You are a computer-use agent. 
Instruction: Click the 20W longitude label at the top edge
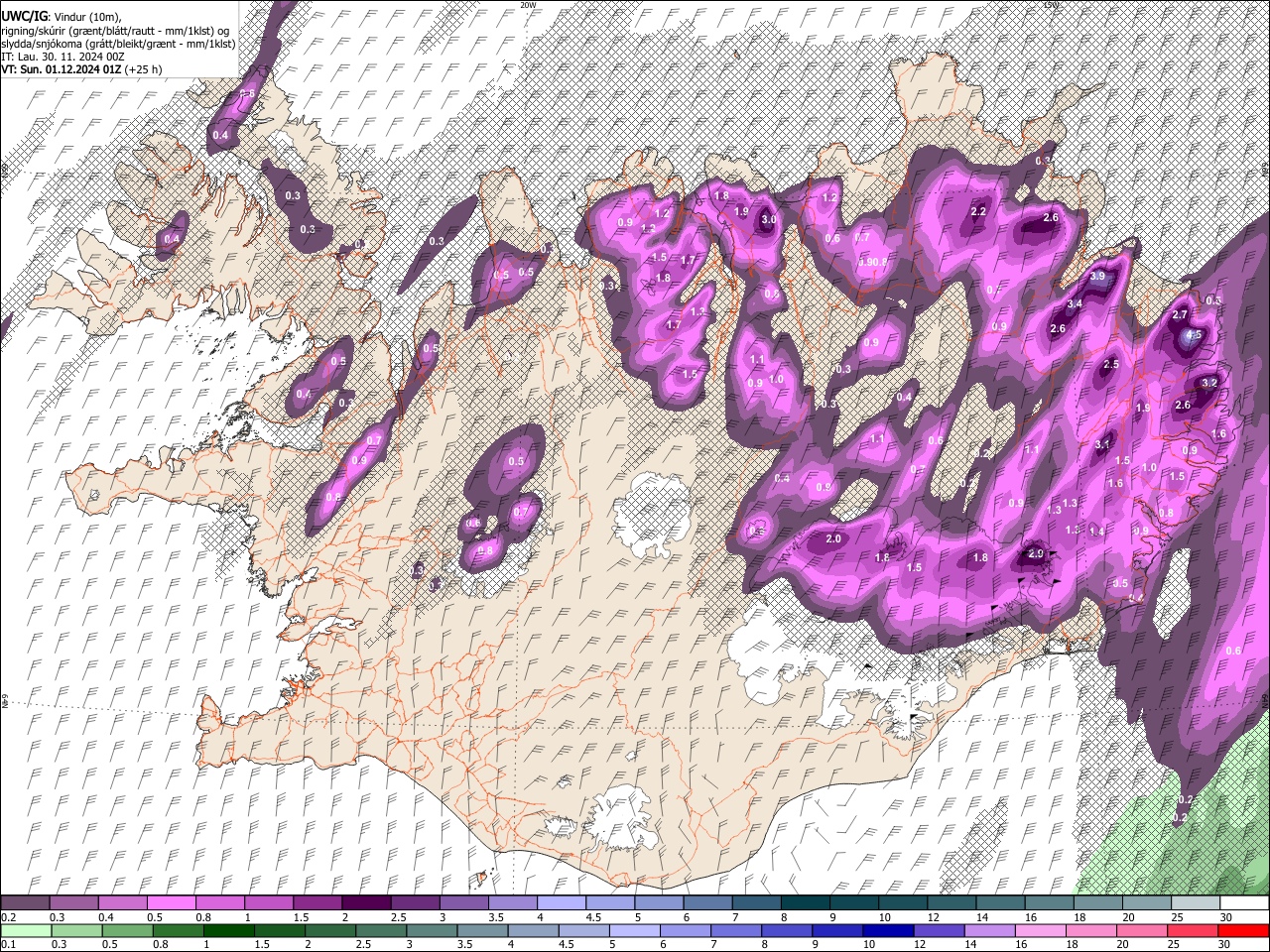pyautogui.click(x=528, y=5)
